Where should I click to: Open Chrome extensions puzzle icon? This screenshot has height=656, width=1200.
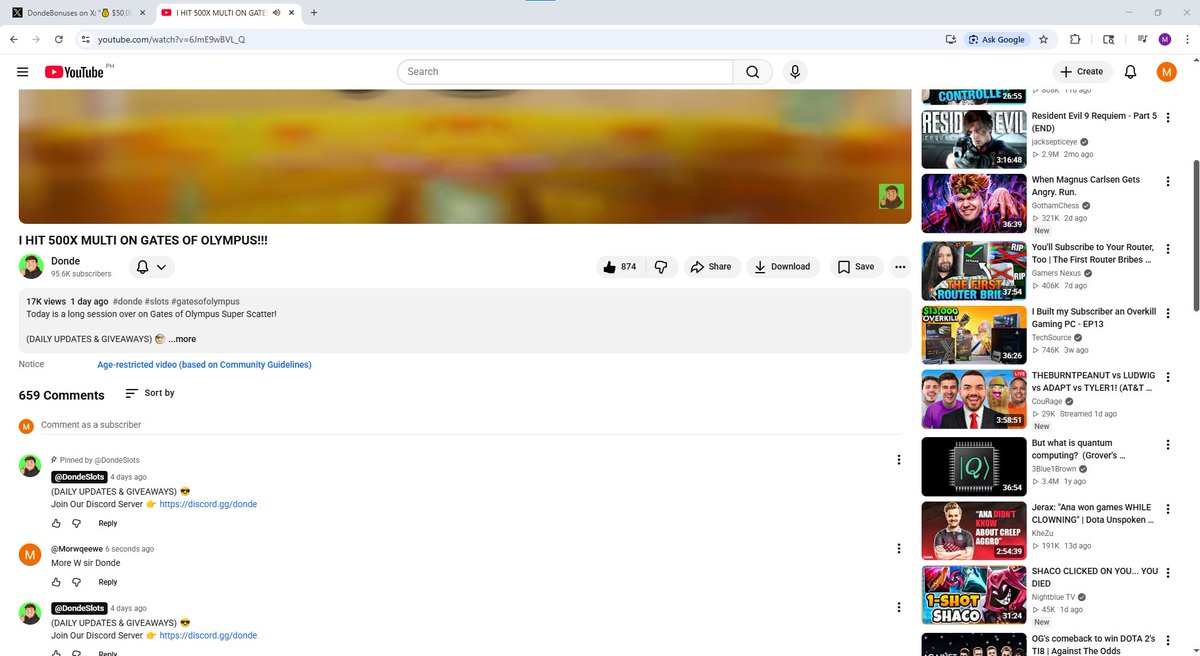point(1075,39)
